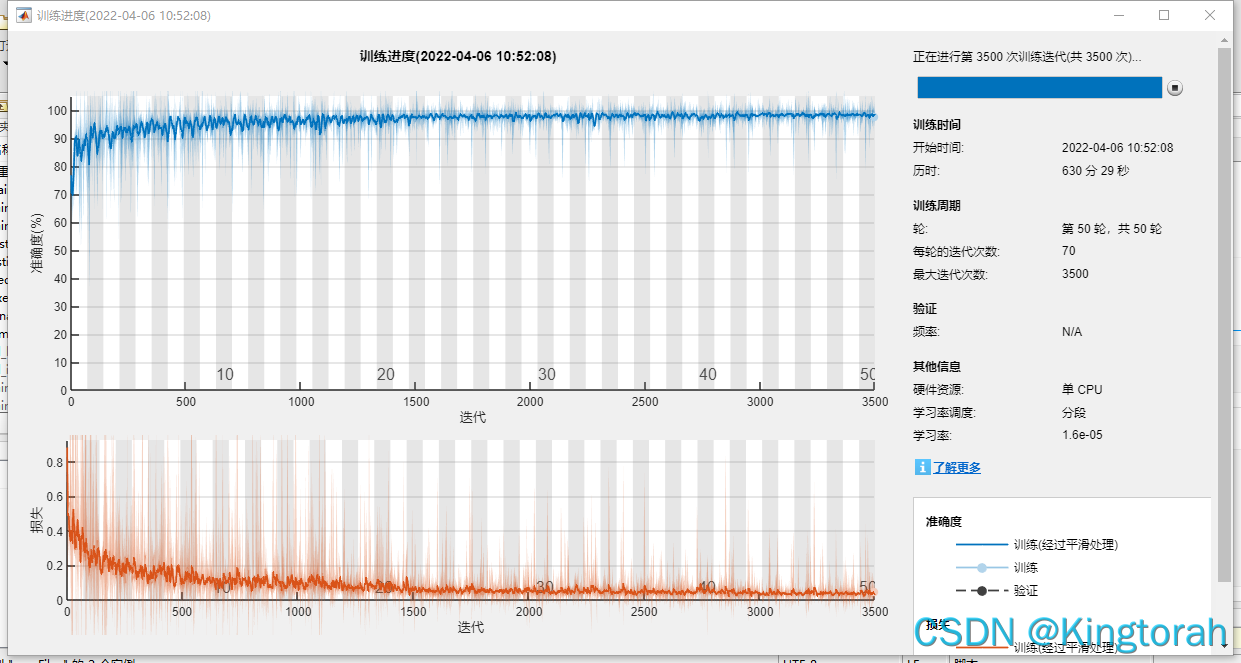Click the 训练时间 section heading
The image size is (1241, 663).
point(937,125)
